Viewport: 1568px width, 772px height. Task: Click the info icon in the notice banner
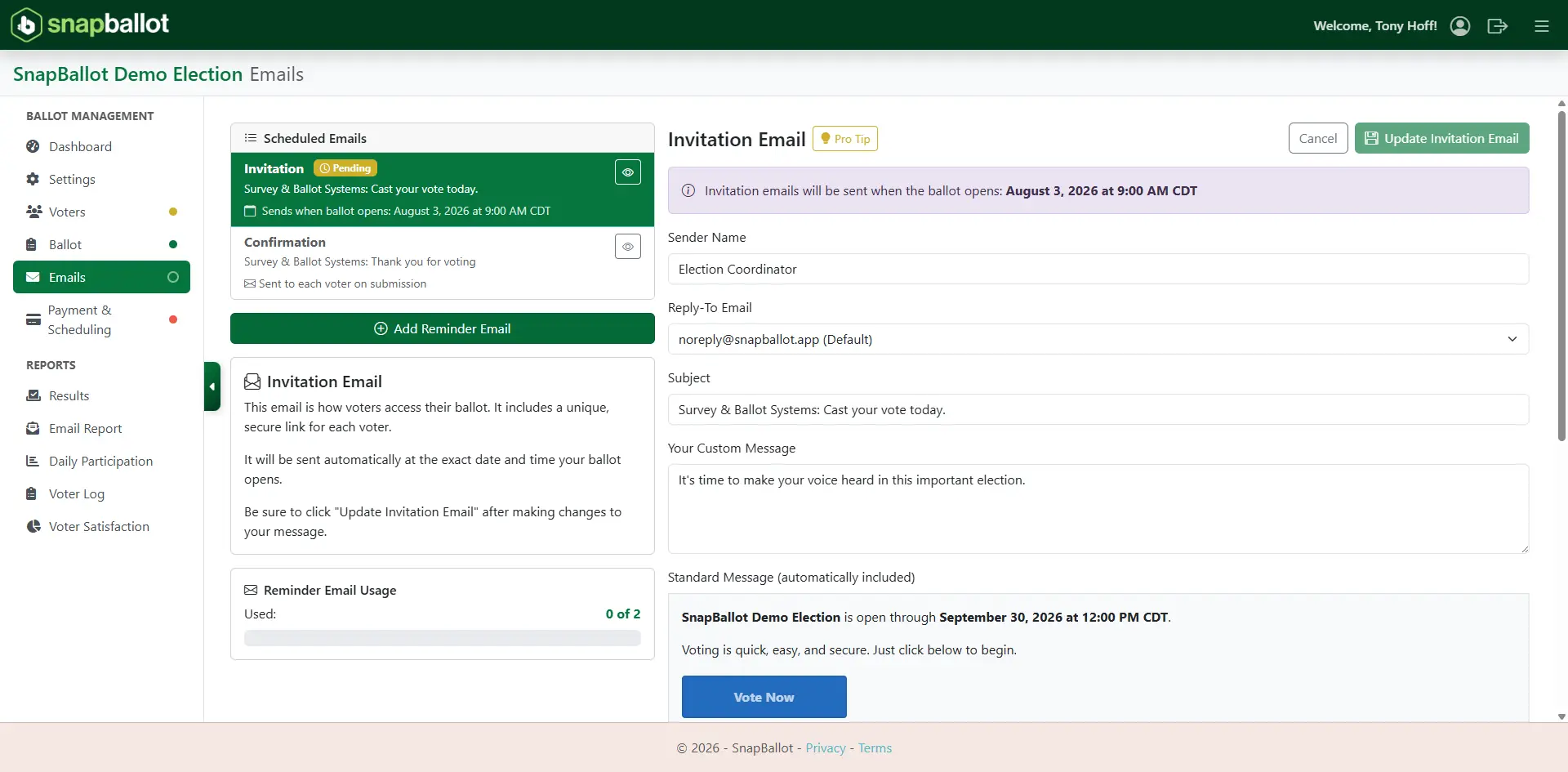pos(688,190)
